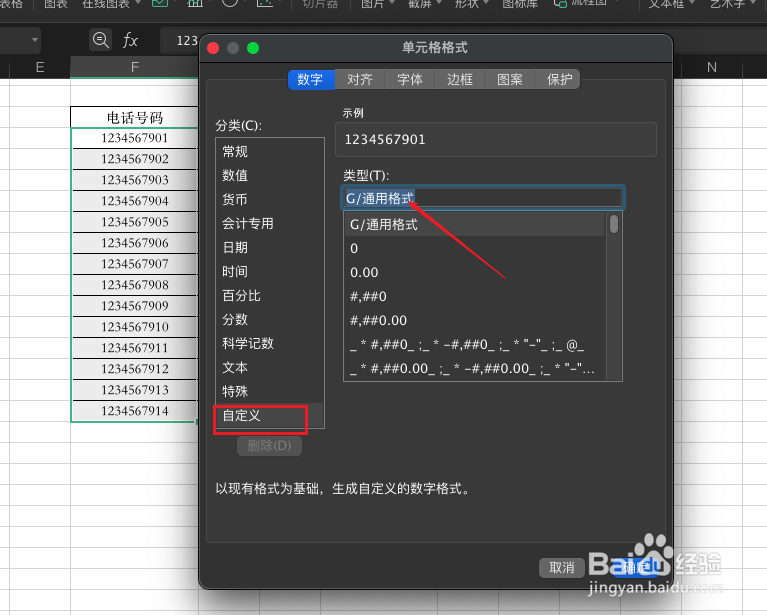Click the green zoom window button

[x=253, y=48]
